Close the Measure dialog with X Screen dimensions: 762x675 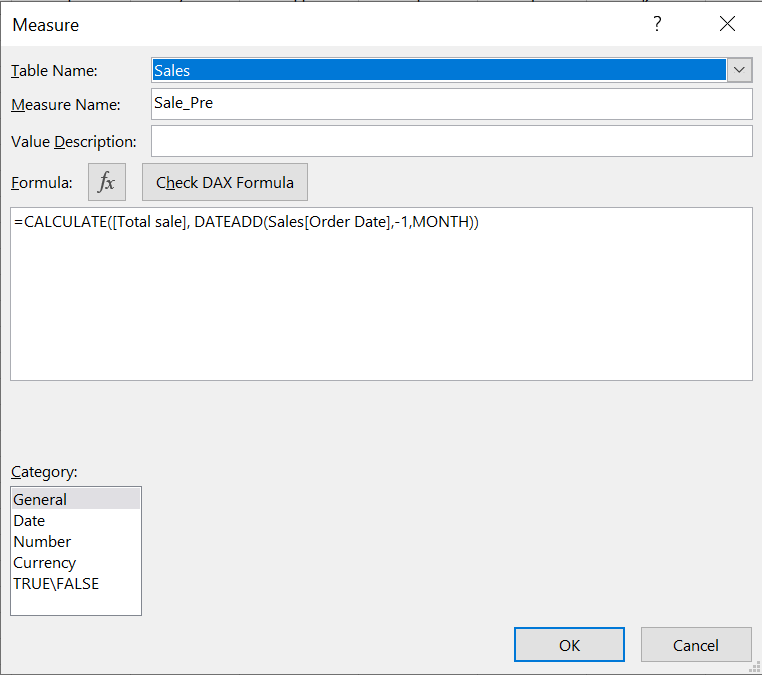727,25
